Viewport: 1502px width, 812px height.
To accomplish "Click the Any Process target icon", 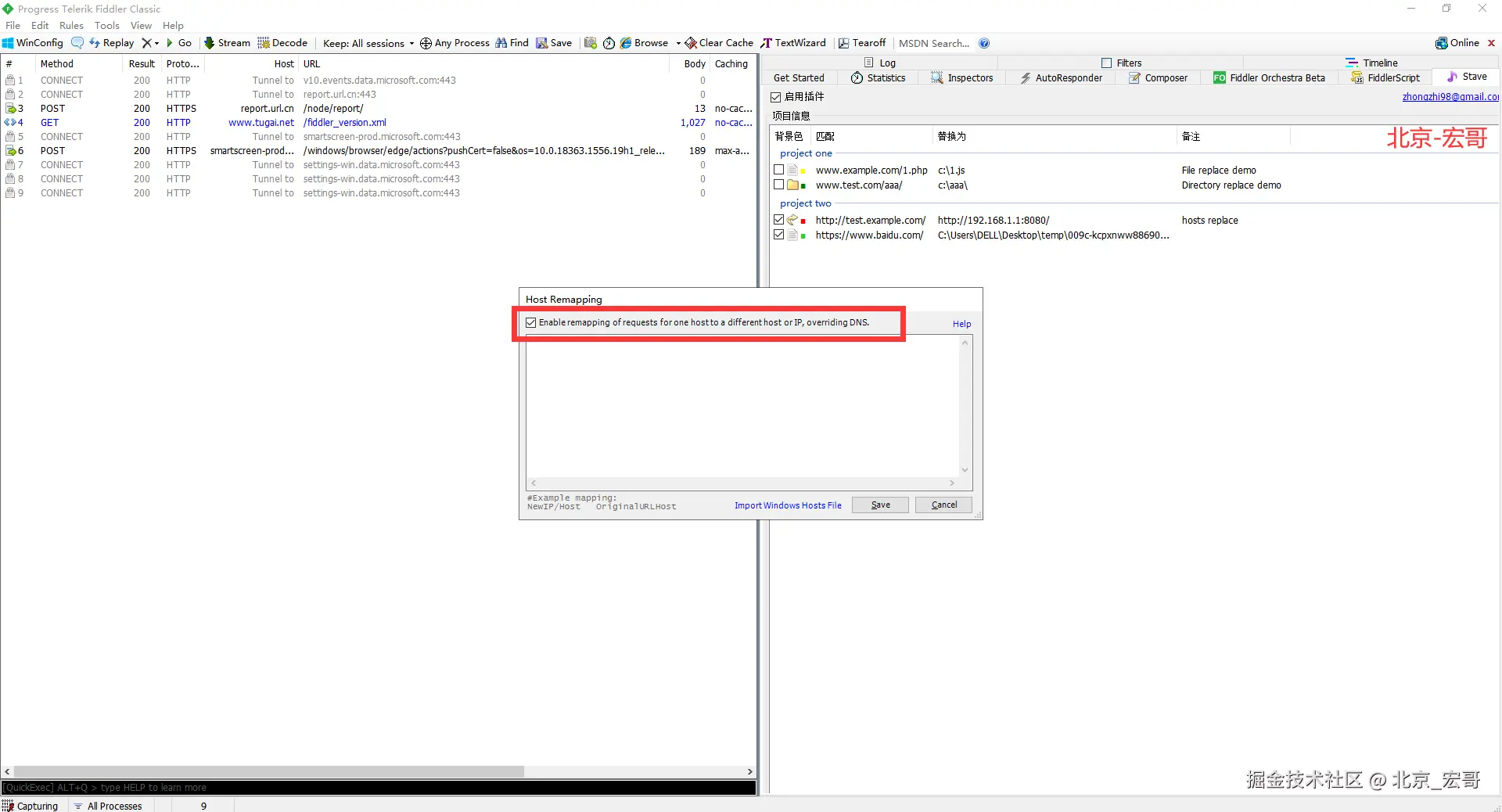I will [426, 43].
